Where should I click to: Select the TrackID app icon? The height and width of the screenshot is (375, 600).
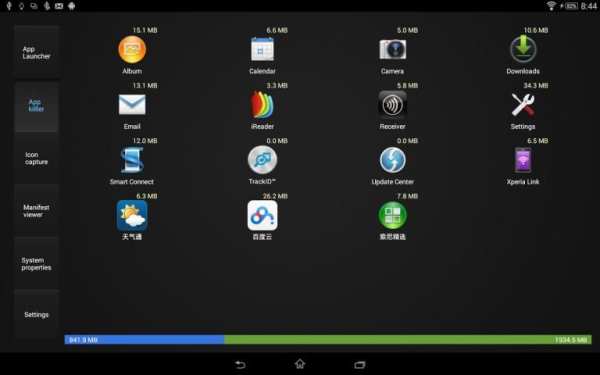click(x=262, y=160)
